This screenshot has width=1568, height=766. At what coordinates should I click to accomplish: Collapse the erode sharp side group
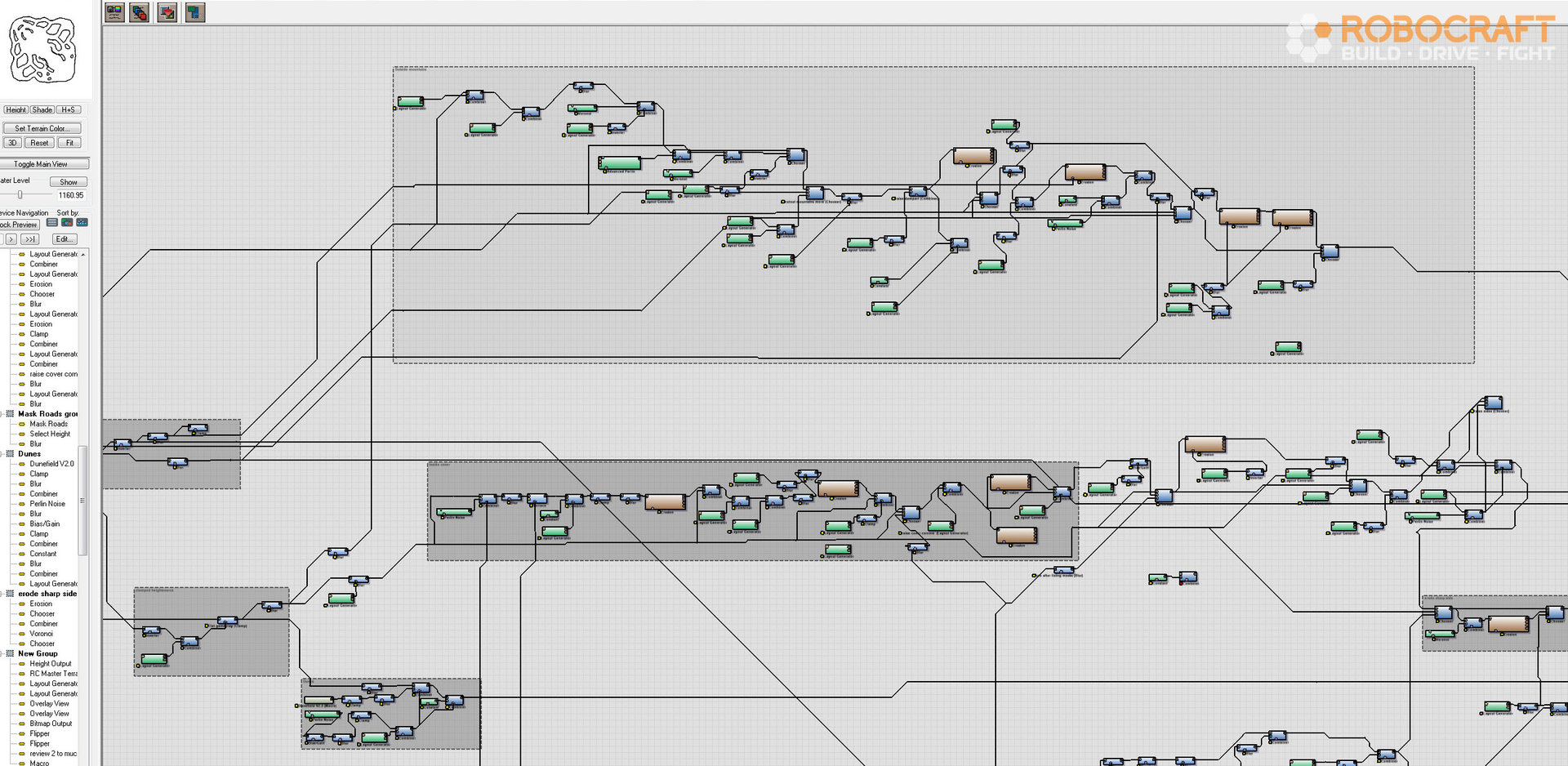(x=2, y=594)
